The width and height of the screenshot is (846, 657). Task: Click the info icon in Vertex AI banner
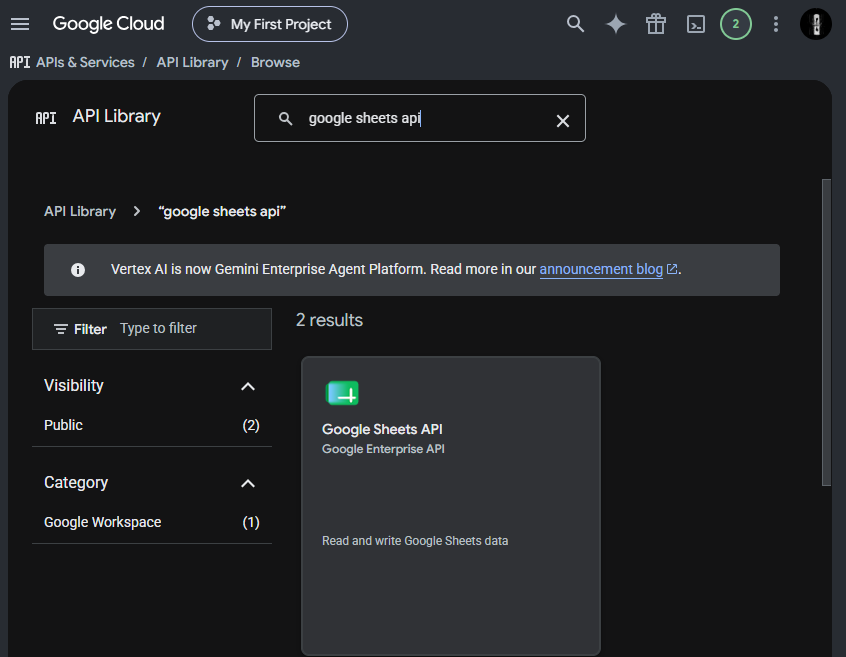78,270
